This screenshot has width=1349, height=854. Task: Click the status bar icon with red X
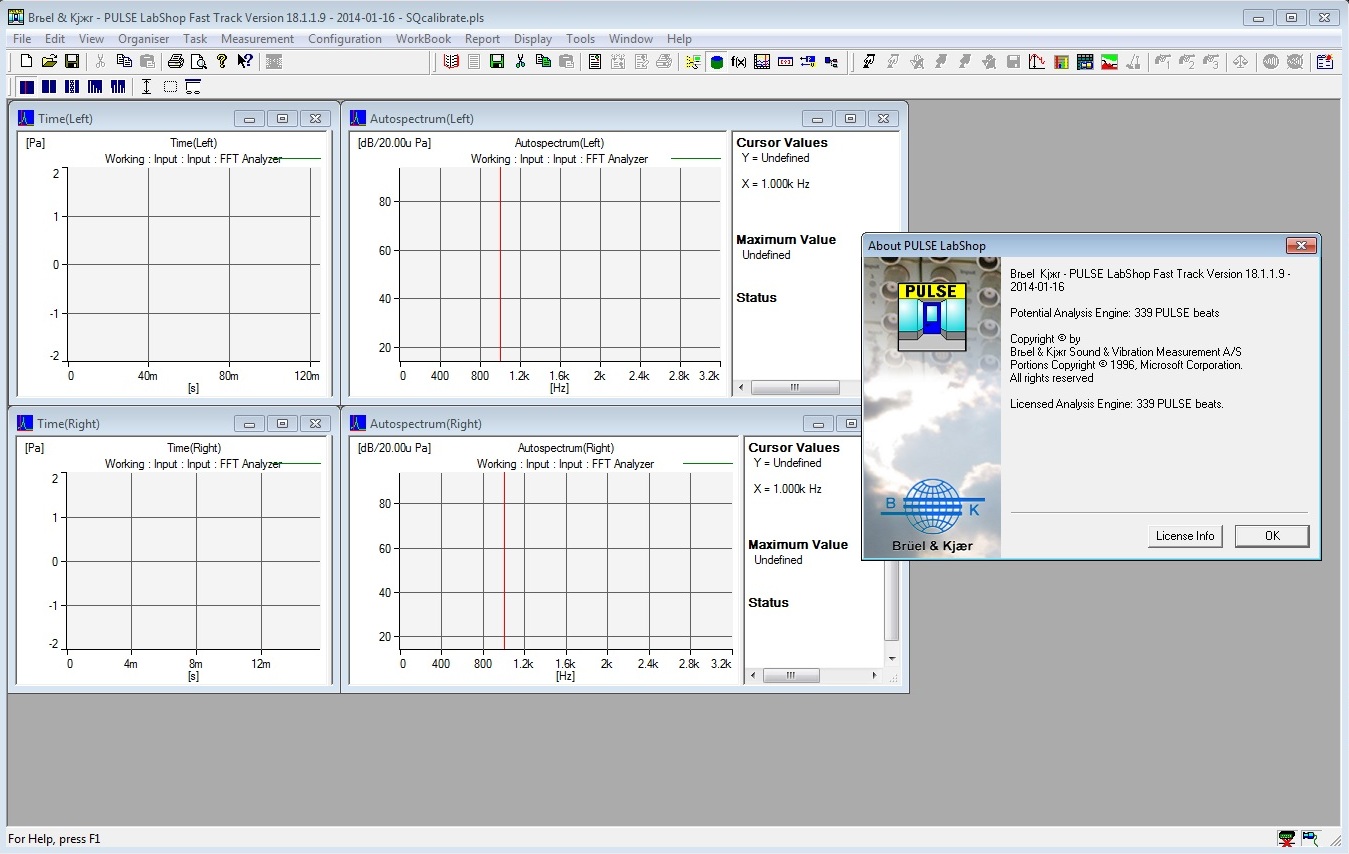click(1287, 838)
